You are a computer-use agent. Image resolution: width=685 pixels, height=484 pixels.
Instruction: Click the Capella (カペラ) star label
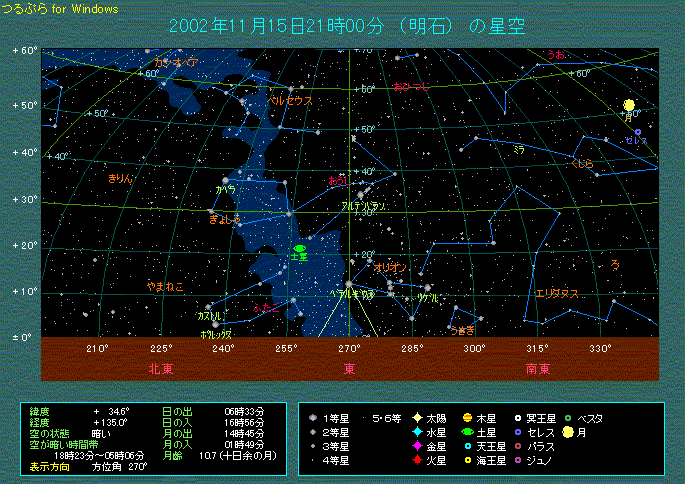[225, 189]
